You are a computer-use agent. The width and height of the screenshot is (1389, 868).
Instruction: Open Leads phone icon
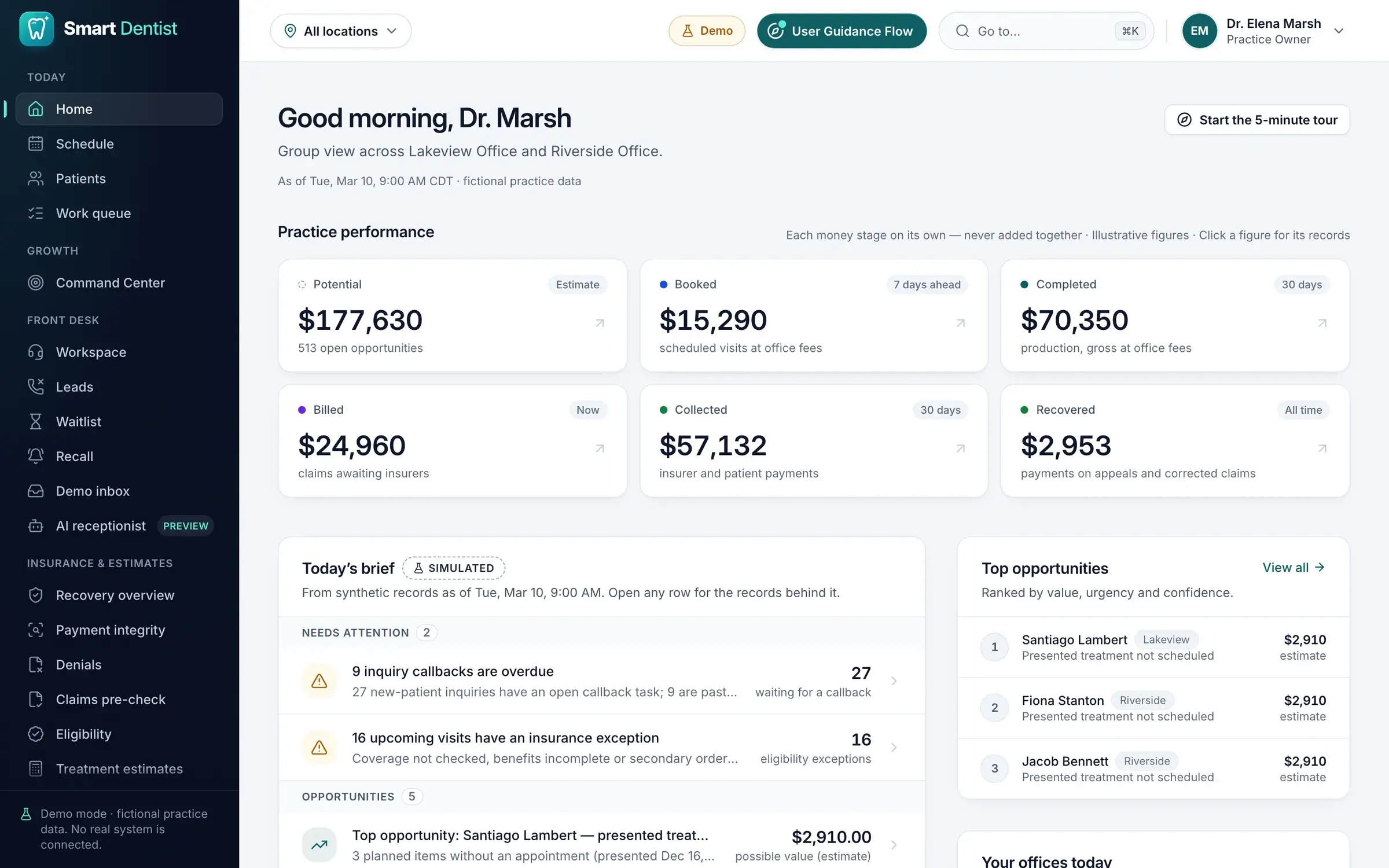(36, 387)
